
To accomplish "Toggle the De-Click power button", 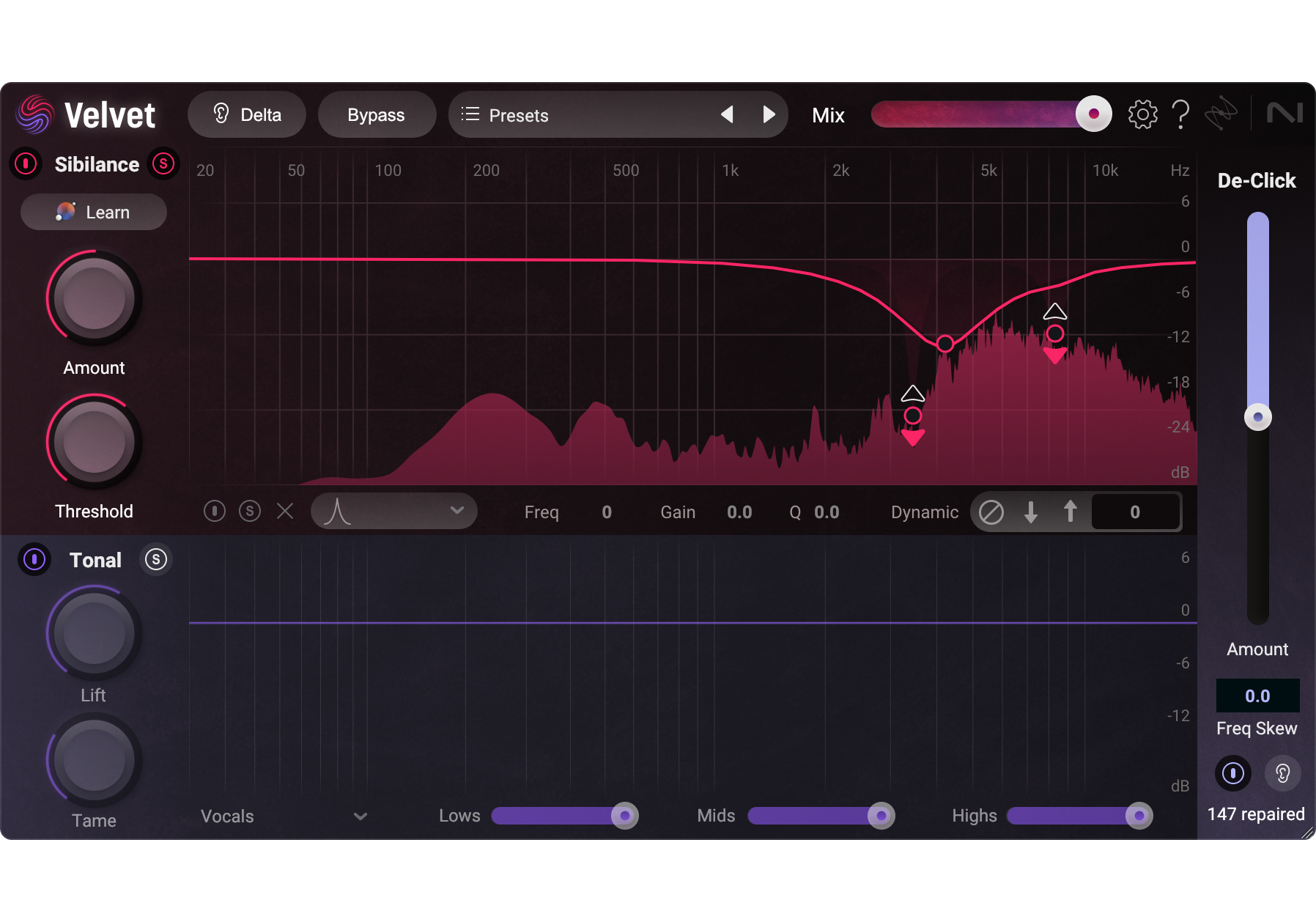I will click(x=1233, y=772).
